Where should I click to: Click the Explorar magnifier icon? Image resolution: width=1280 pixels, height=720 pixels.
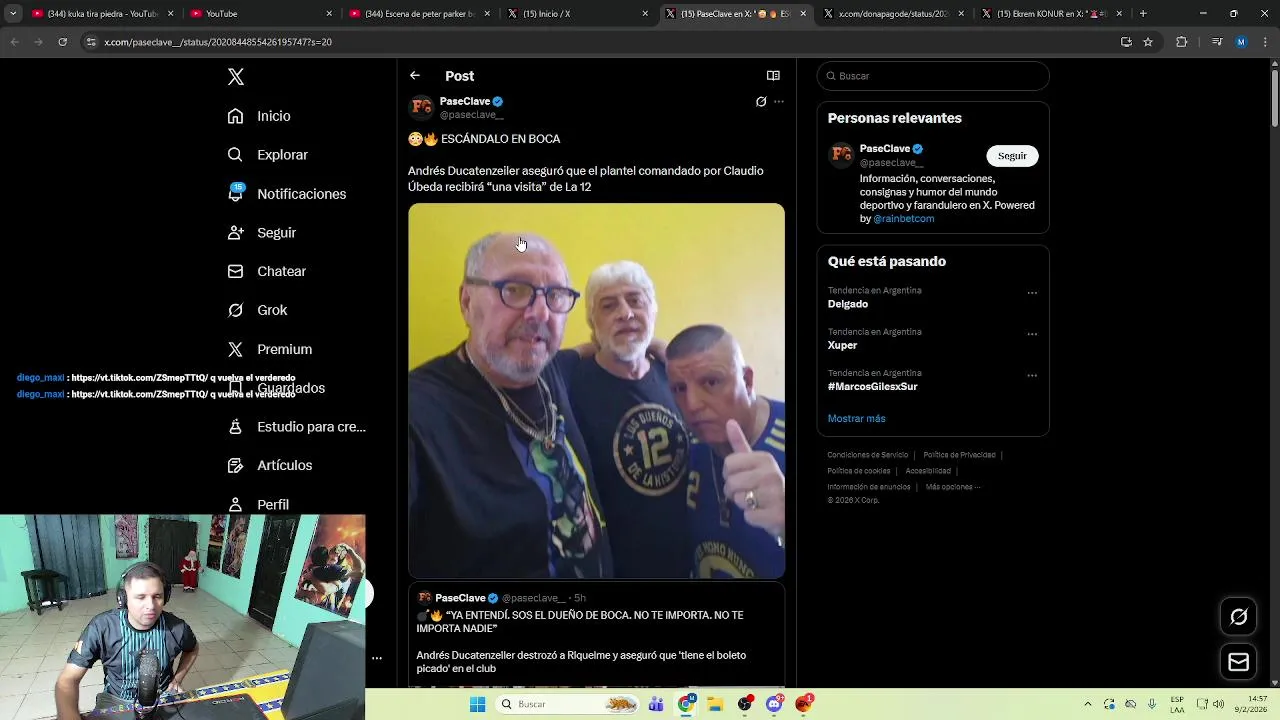(x=235, y=155)
